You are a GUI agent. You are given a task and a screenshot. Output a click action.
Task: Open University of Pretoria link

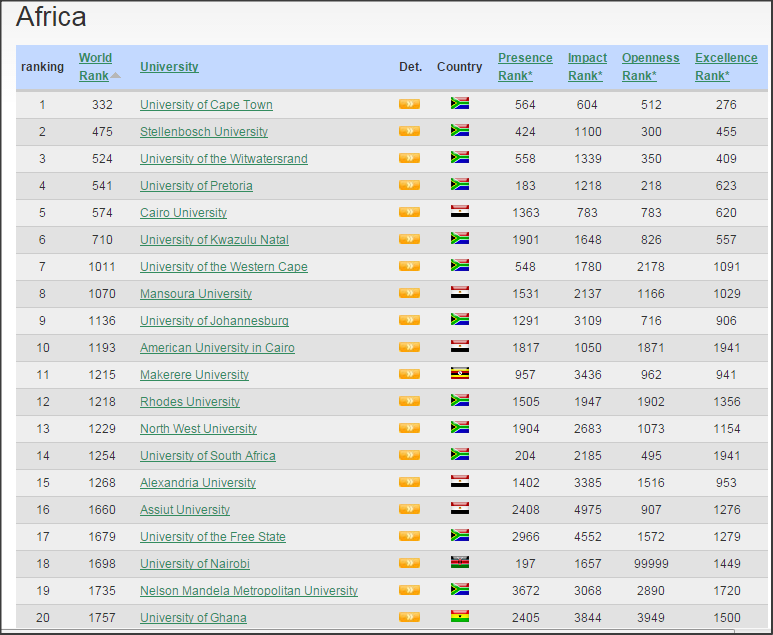196,186
